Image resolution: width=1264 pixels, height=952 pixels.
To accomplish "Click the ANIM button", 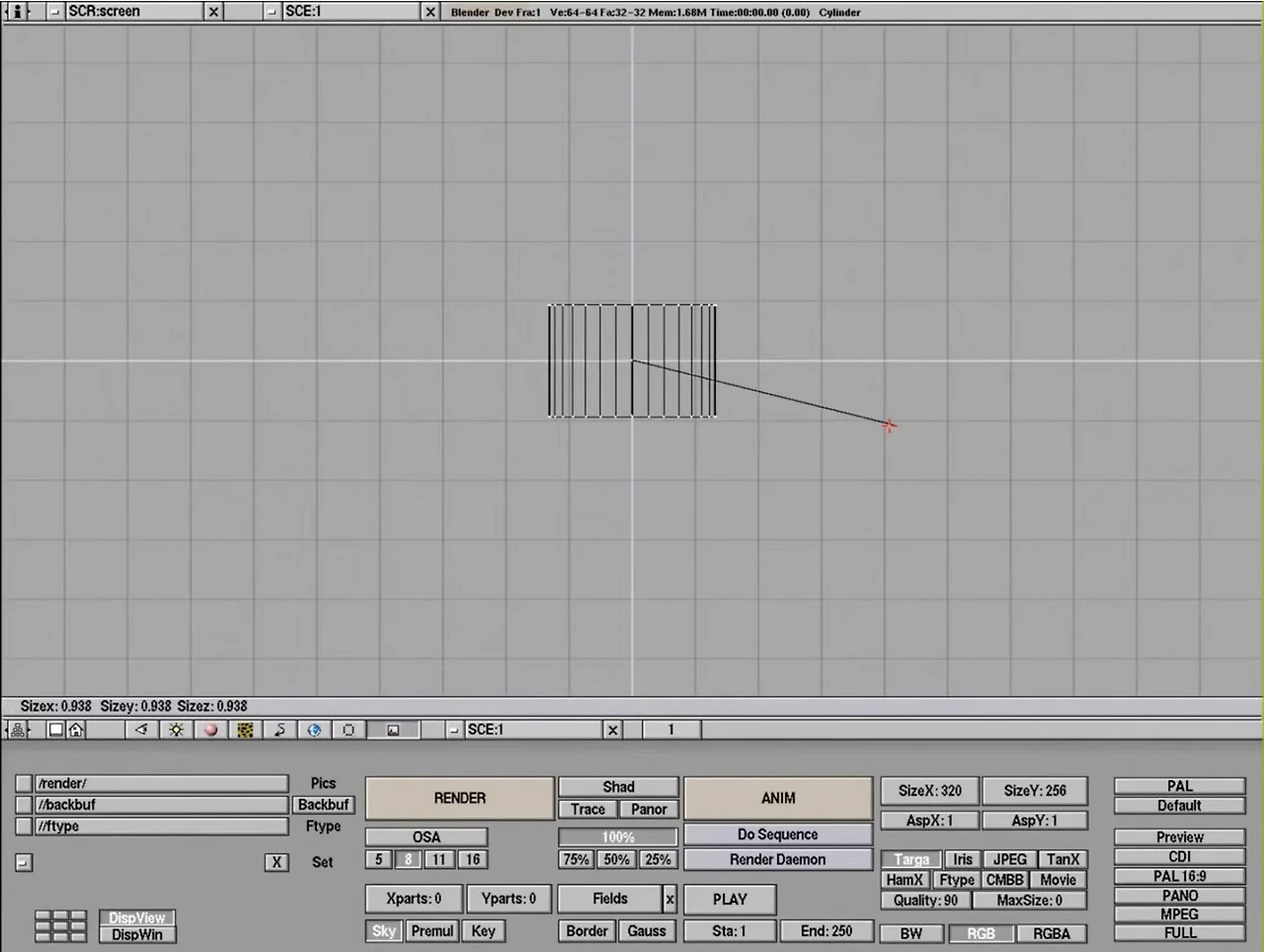I will coord(778,798).
